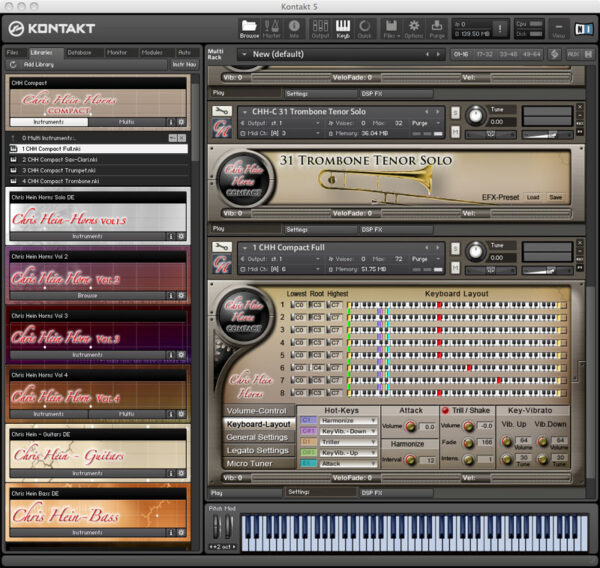Image resolution: width=600 pixels, height=568 pixels.
Task: Open the Keyb keyboard panel icon
Action: pos(342,29)
